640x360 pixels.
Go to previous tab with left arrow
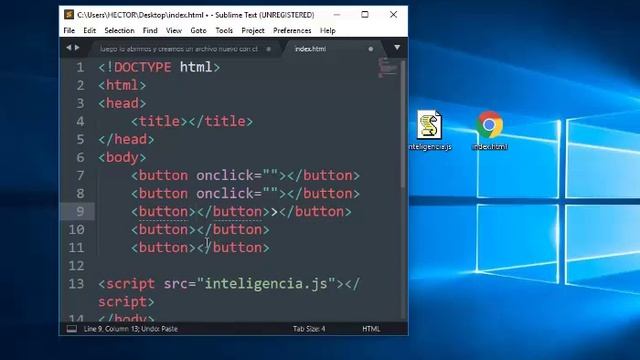69,48
